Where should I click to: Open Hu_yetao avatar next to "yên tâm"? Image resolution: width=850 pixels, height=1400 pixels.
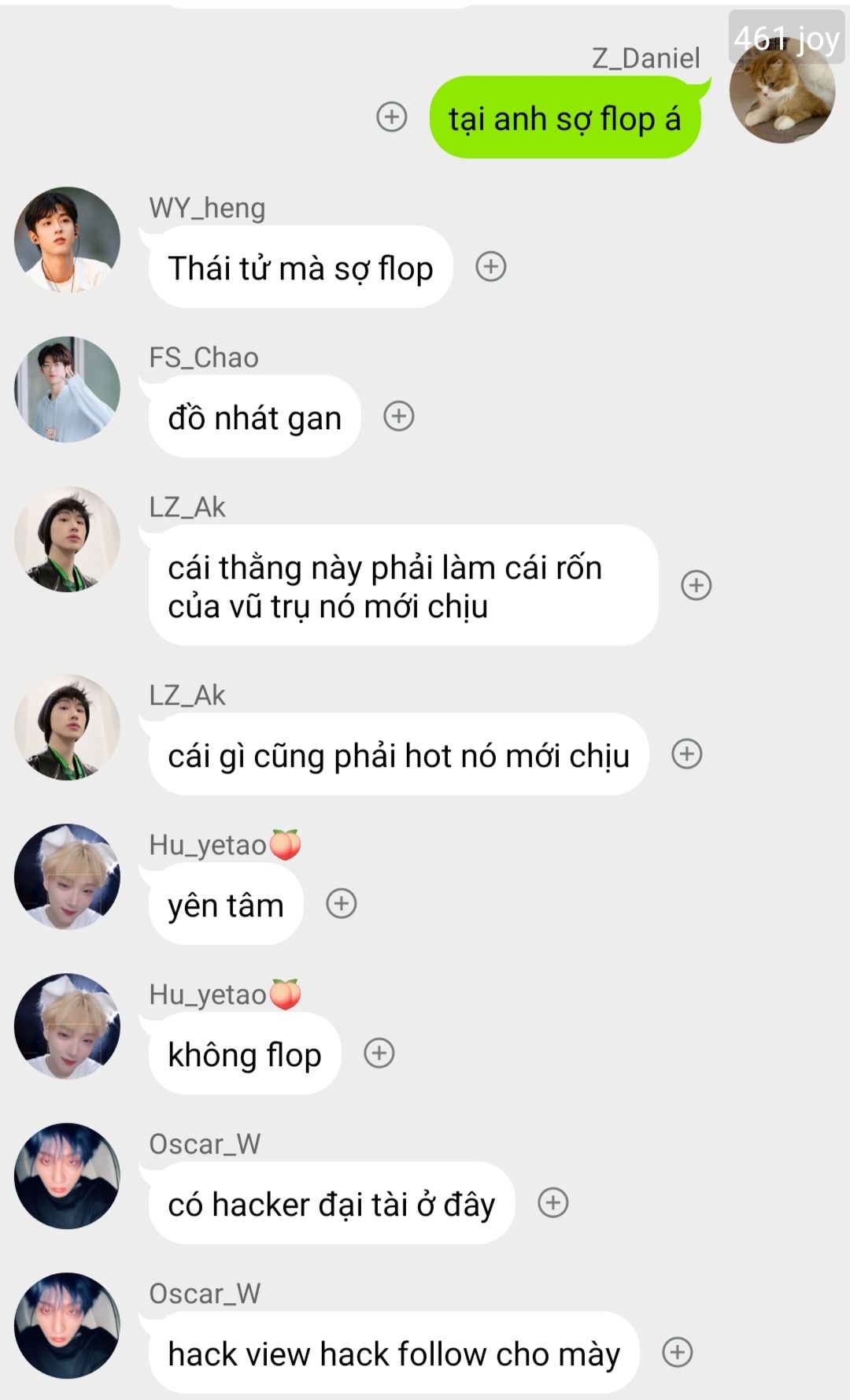coord(67,876)
